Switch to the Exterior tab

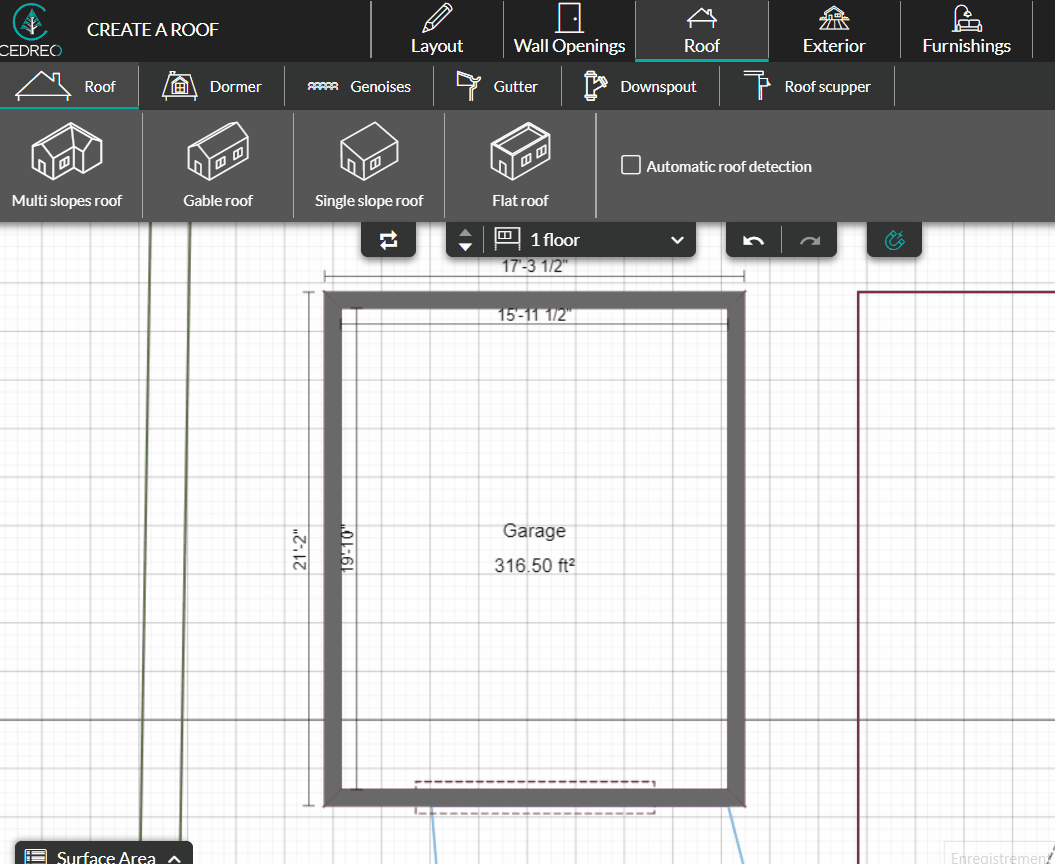834,31
